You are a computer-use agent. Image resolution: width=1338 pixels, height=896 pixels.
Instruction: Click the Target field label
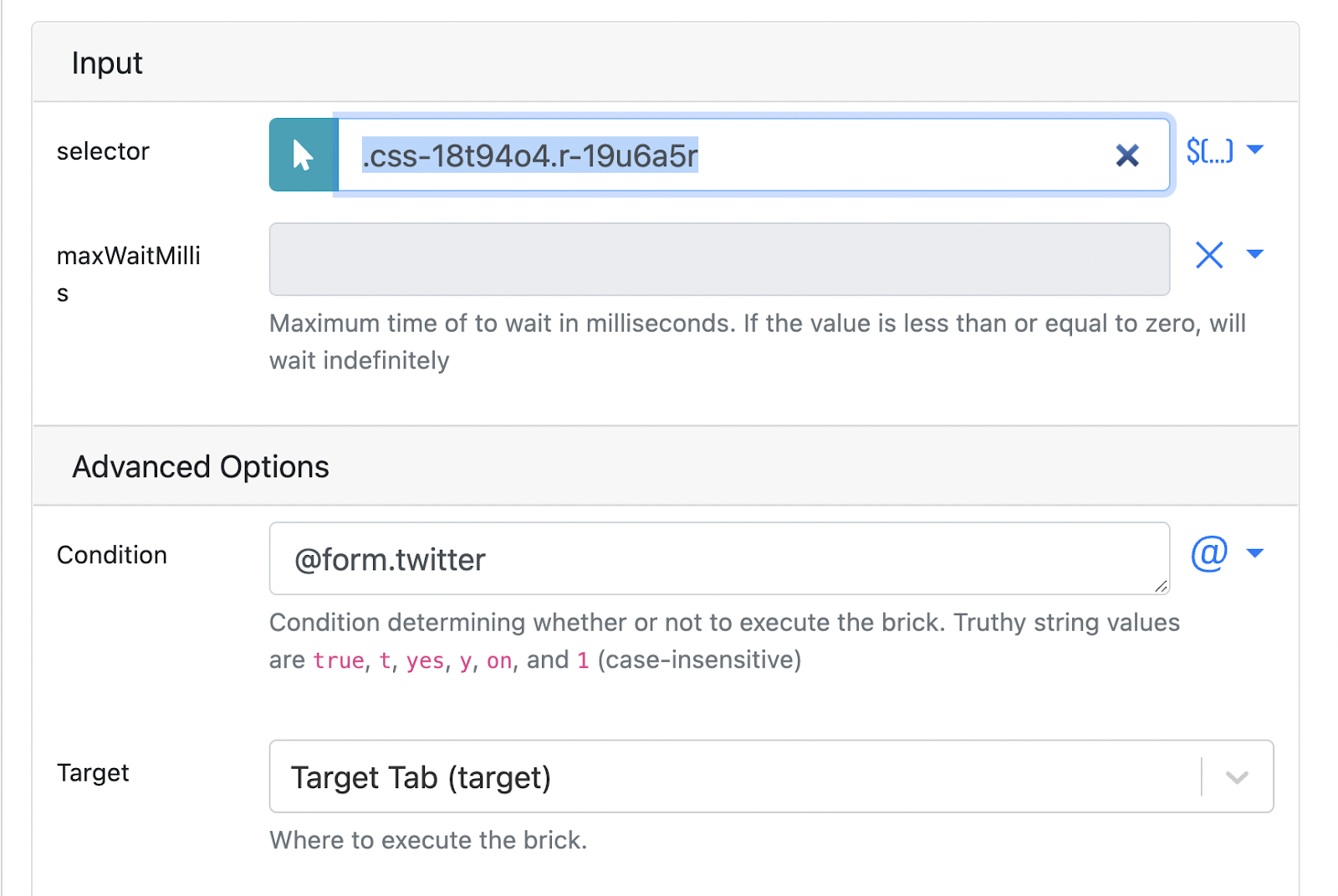pos(93,773)
